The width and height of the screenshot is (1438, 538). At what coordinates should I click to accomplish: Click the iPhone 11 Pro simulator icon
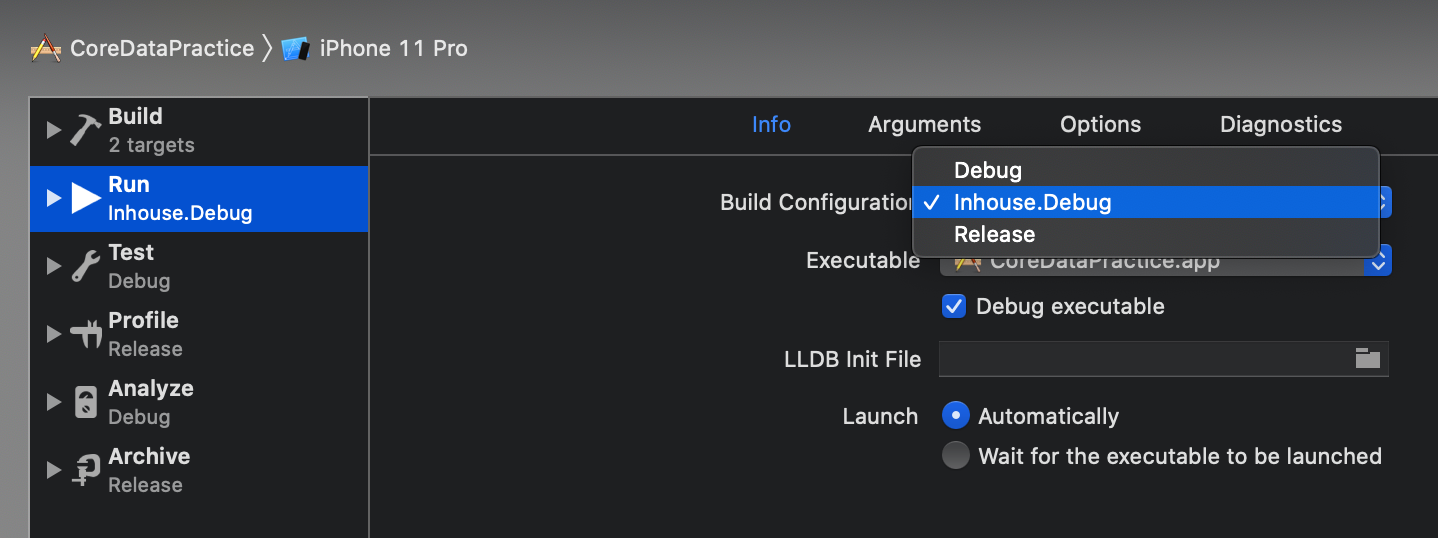pos(295,48)
